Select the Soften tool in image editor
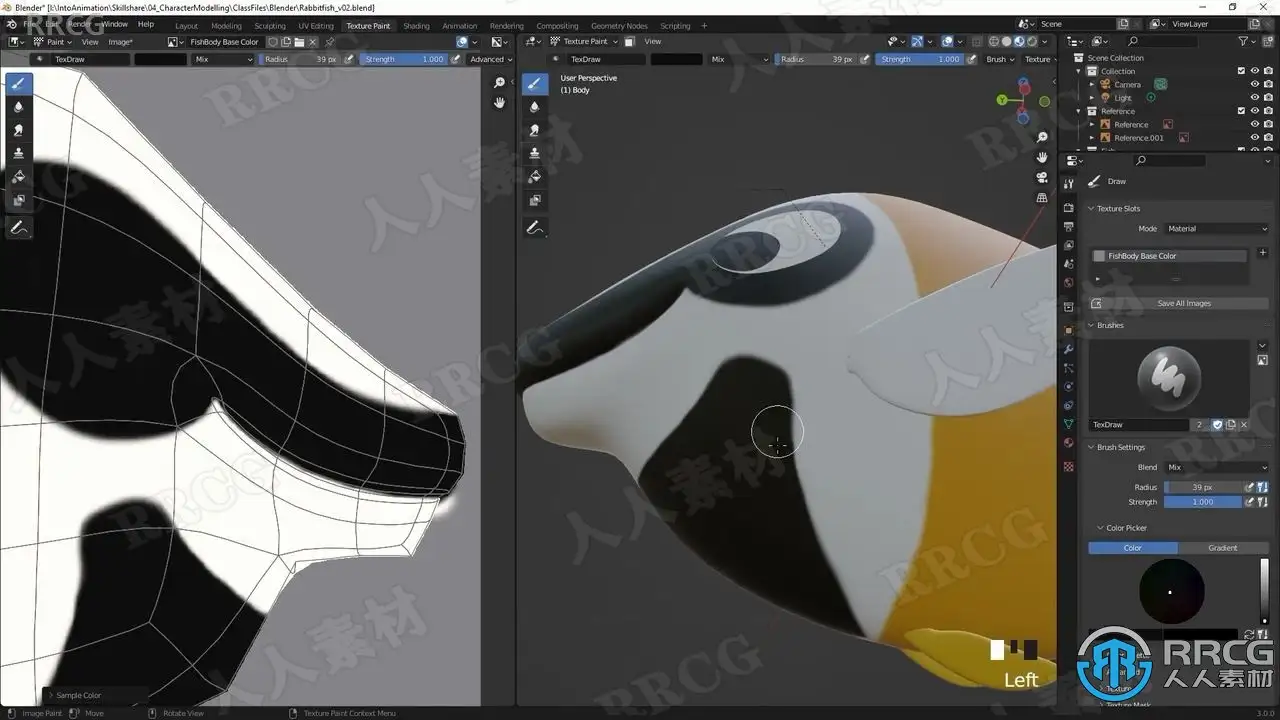The height and width of the screenshot is (720, 1280). pos(18,107)
